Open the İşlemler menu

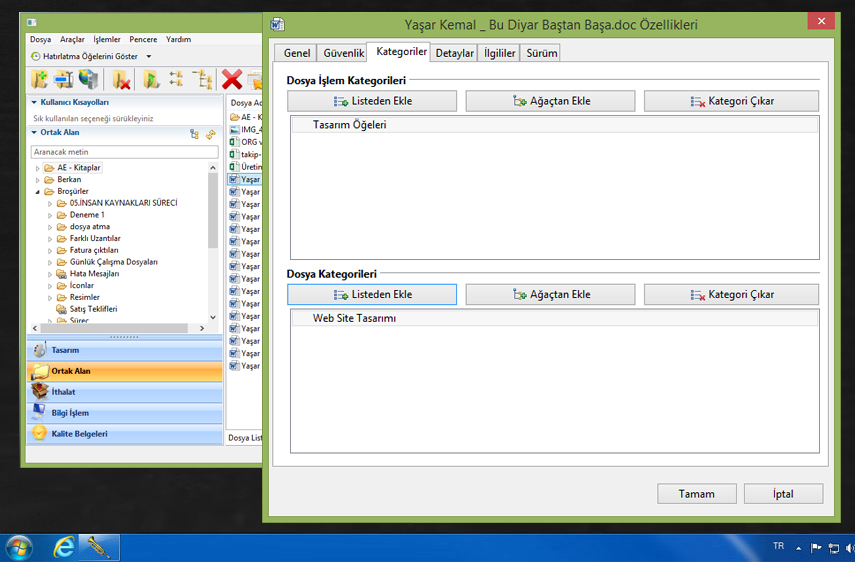106,39
